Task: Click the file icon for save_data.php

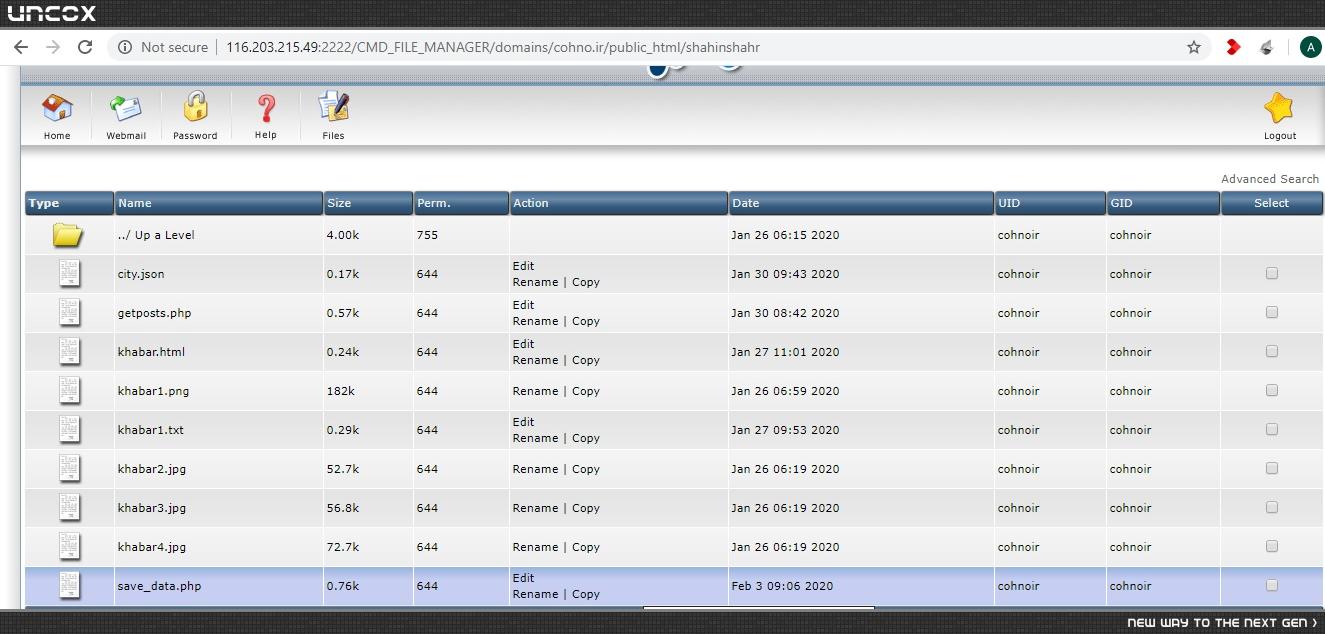Action: click(x=69, y=585)
